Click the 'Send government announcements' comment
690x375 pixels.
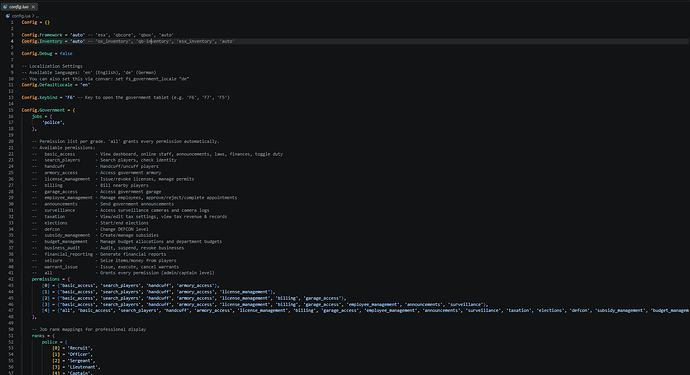coord(136,204)
